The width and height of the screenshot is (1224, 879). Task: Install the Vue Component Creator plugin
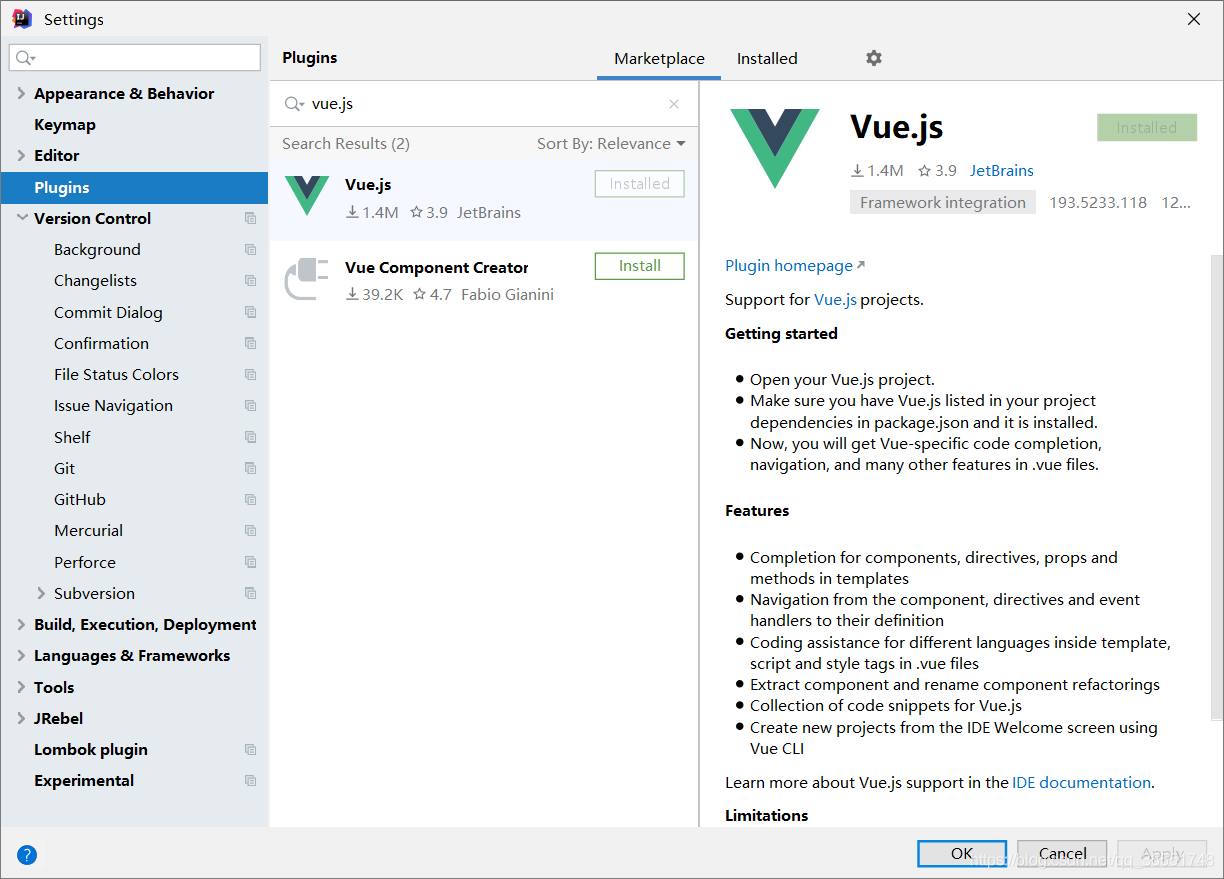tap(640, 266)
